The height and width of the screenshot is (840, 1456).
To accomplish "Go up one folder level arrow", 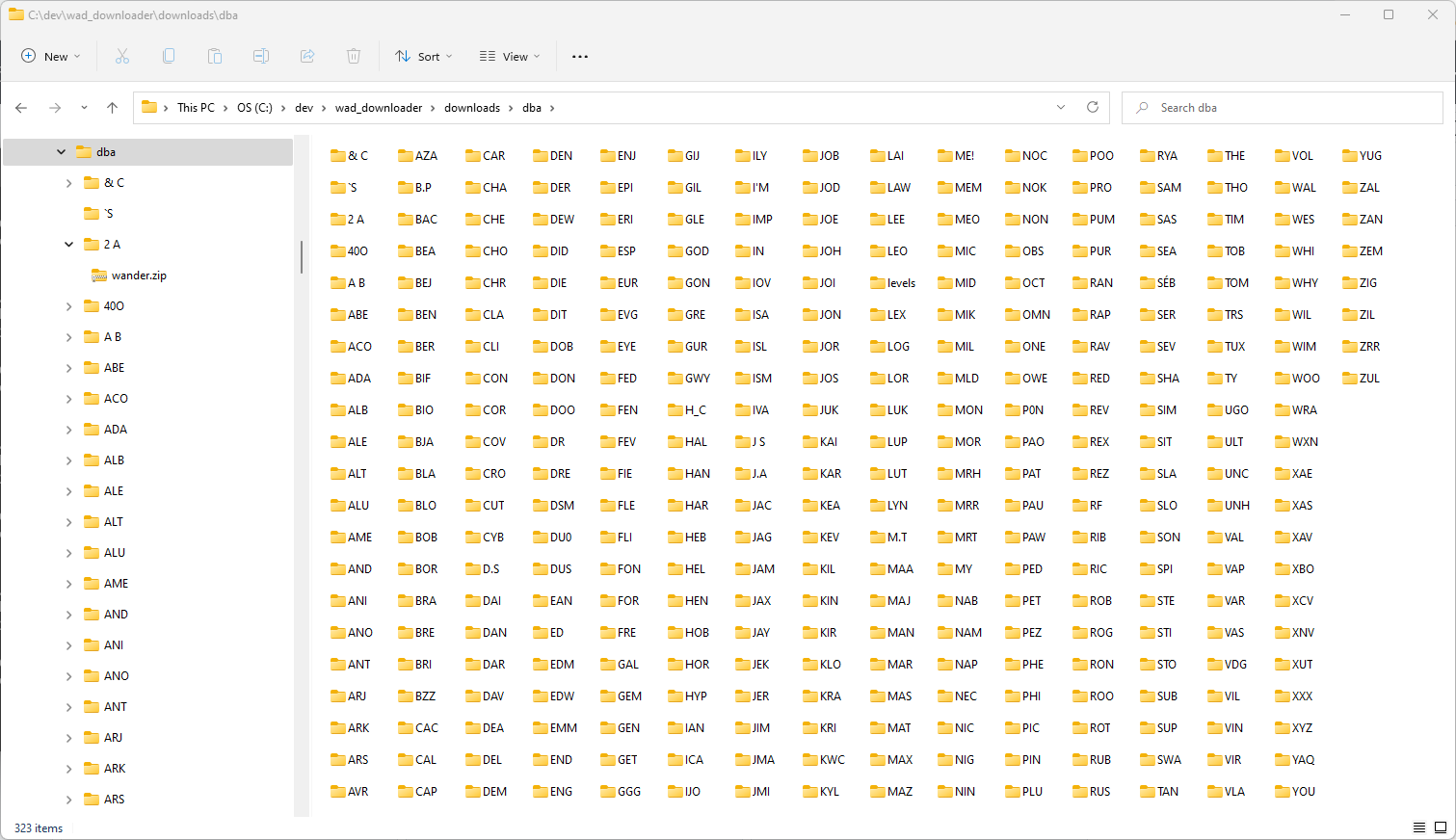I will pos(112,108).
